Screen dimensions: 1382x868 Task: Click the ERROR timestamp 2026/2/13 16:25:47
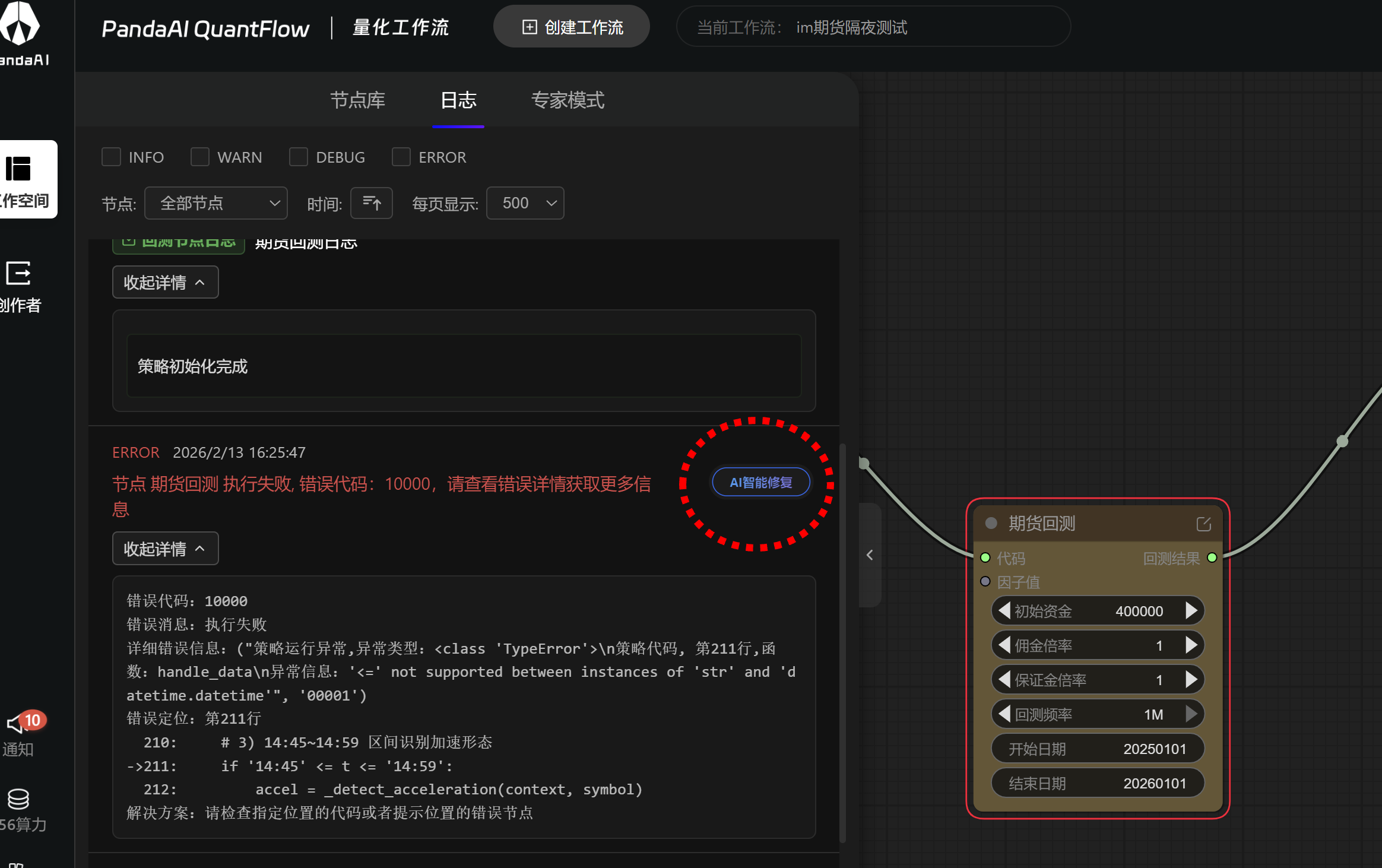point(239,452)
